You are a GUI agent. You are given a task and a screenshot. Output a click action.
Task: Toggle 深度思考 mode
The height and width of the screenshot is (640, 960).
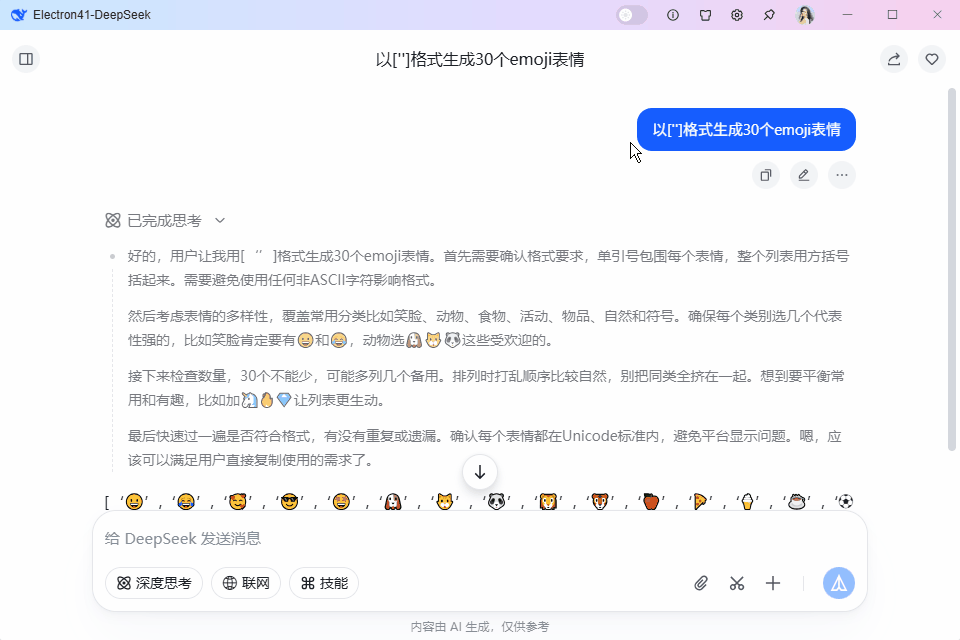pyautogui.click(x=154, y=583)
